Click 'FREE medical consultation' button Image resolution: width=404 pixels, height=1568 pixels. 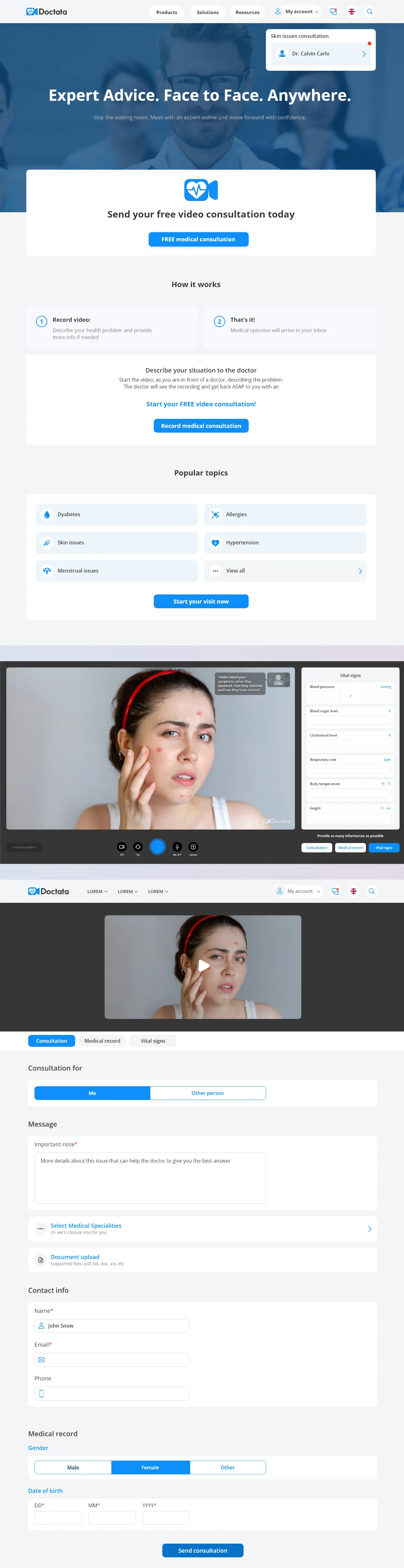tap(198, 239)
